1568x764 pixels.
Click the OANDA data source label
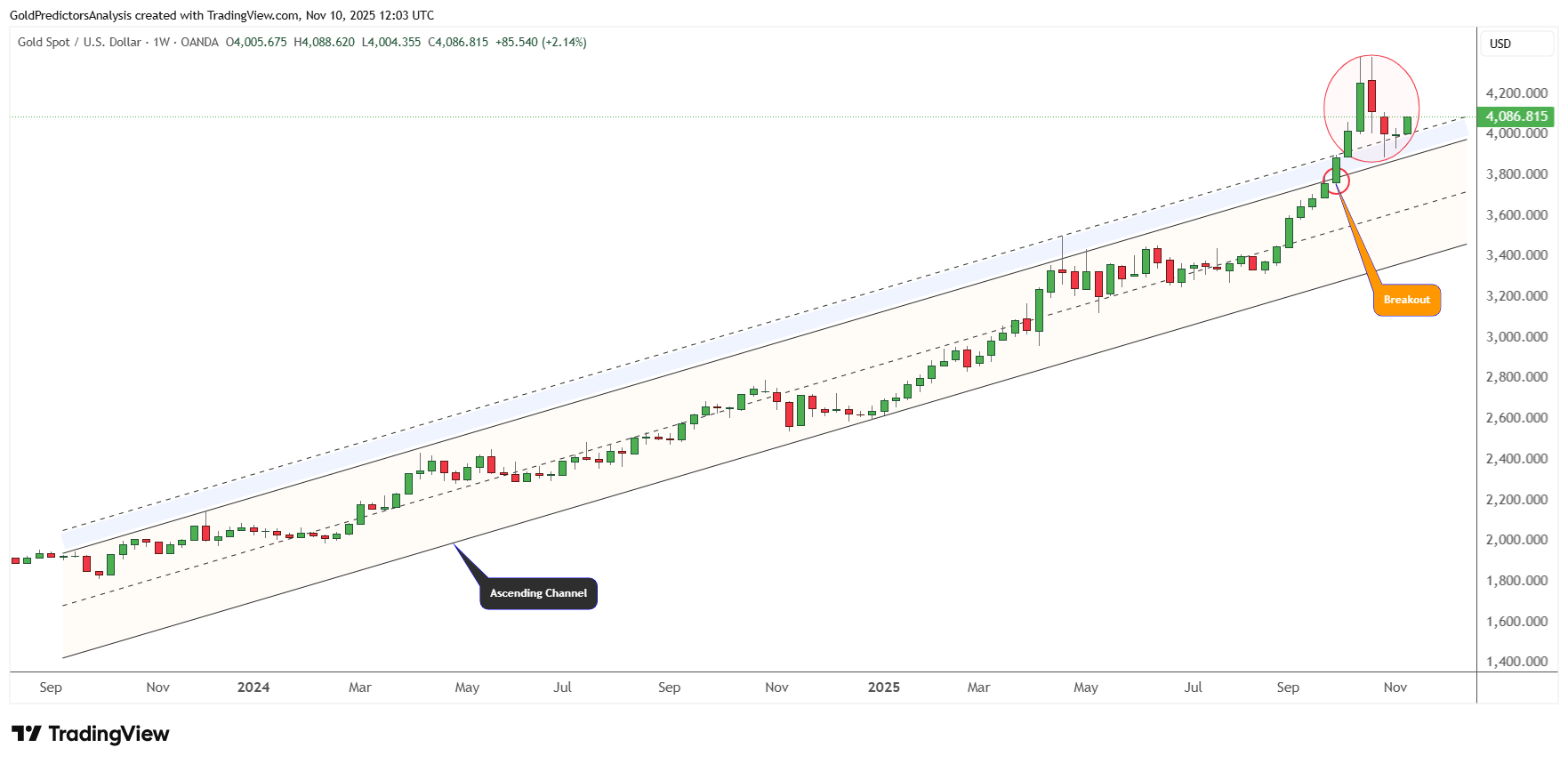[199, 42]
